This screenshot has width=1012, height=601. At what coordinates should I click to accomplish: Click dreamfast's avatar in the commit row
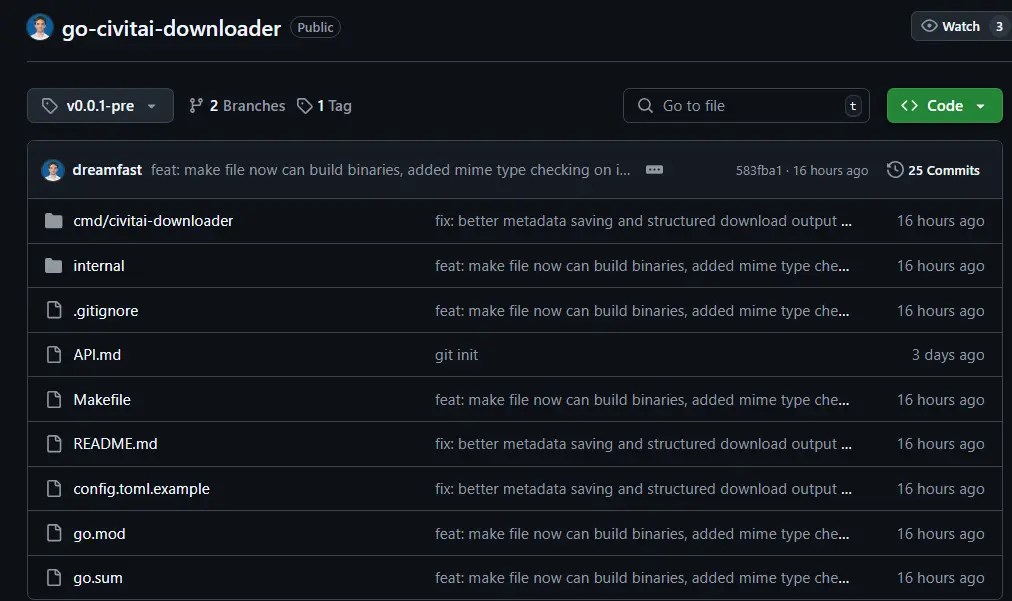(53, 170)
